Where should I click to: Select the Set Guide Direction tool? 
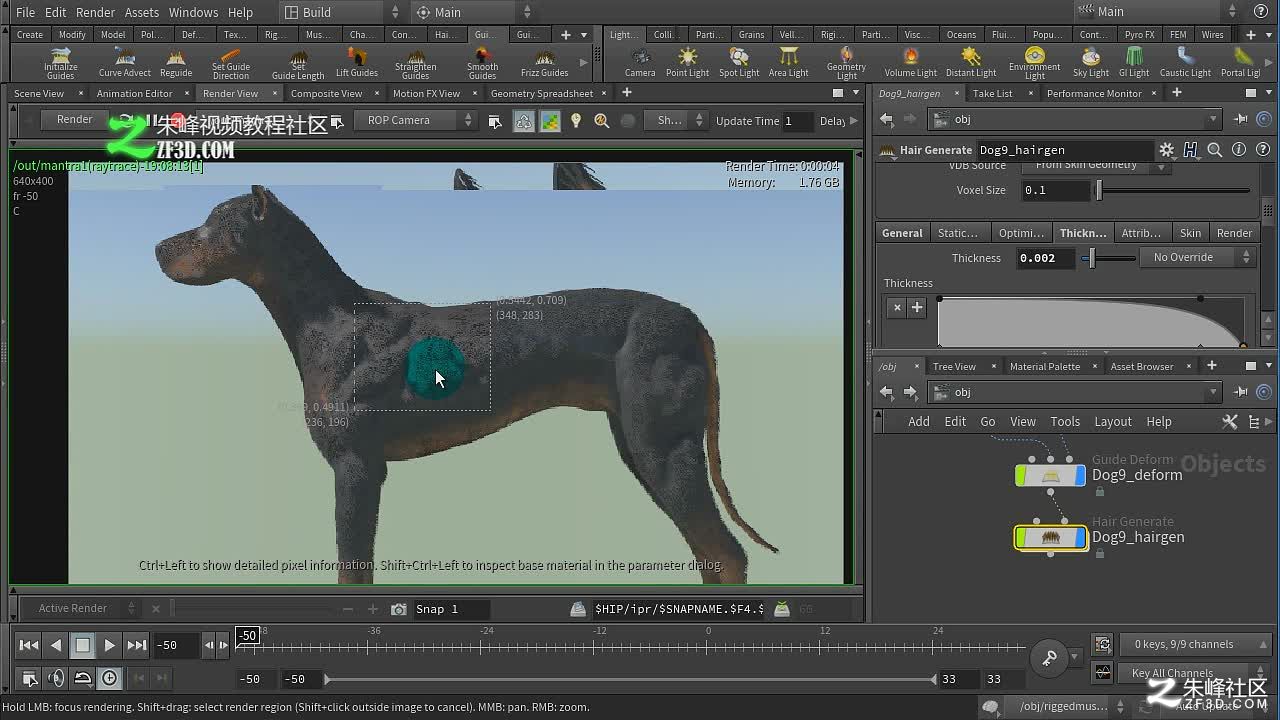click(231, 63)
